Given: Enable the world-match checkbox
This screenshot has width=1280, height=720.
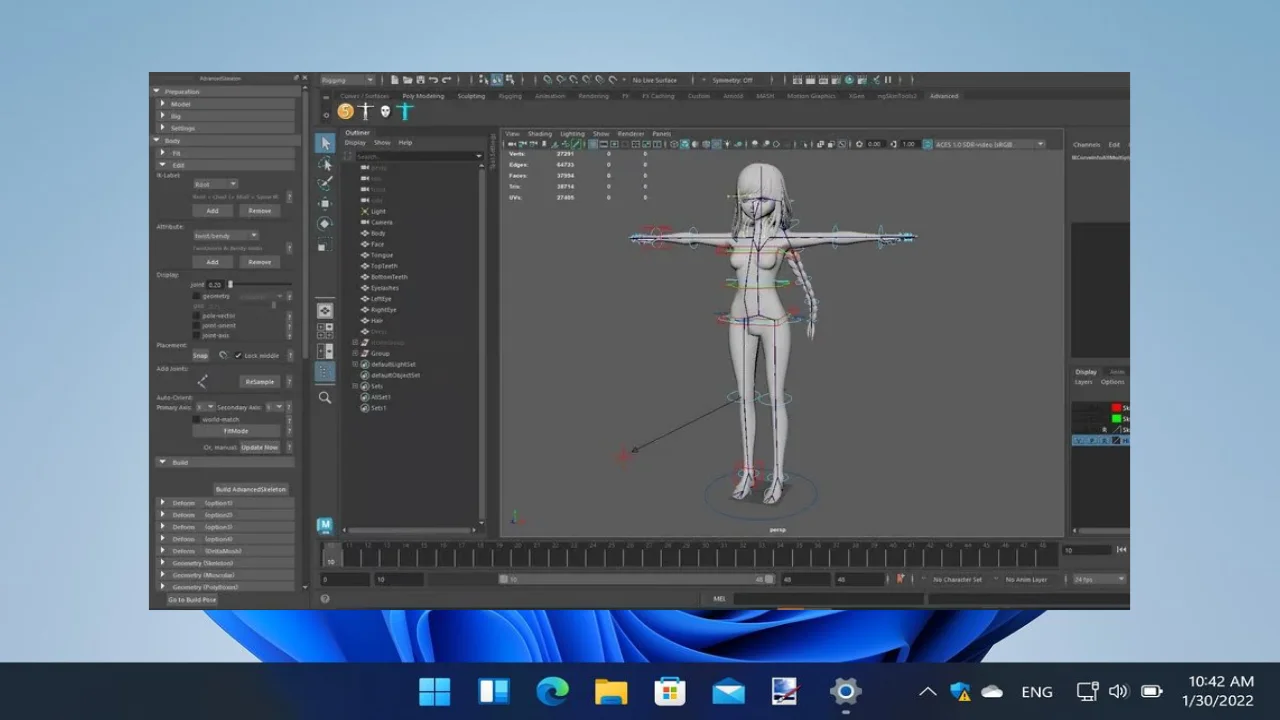Looking at the screenshot, I should tap(197, 419).
